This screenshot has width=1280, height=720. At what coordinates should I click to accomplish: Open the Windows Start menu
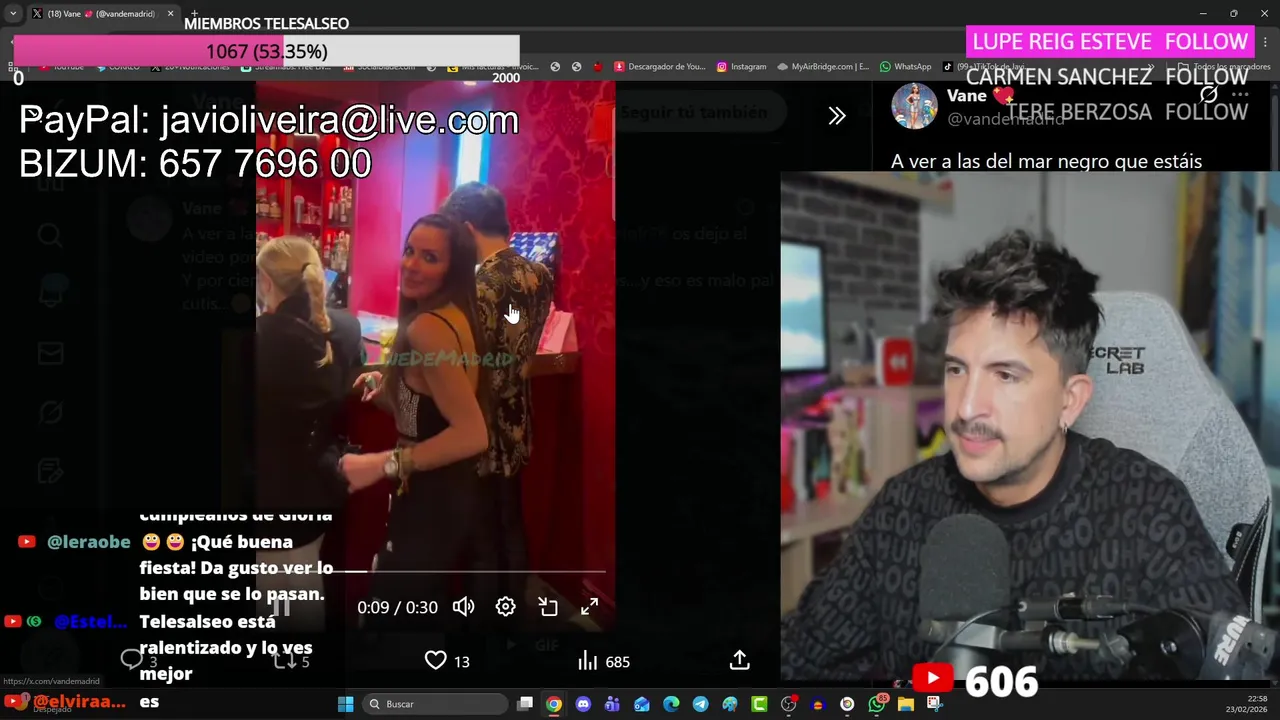[345, 704]
